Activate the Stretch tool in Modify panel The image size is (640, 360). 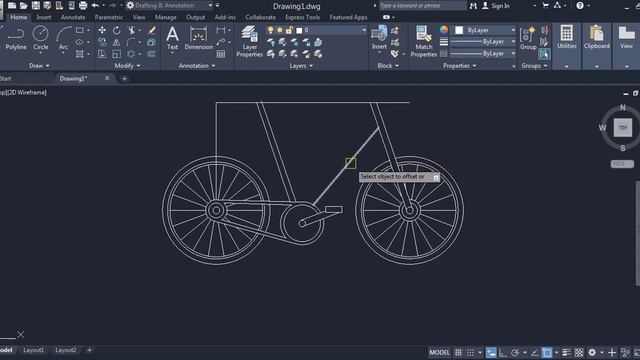(102, 54)
